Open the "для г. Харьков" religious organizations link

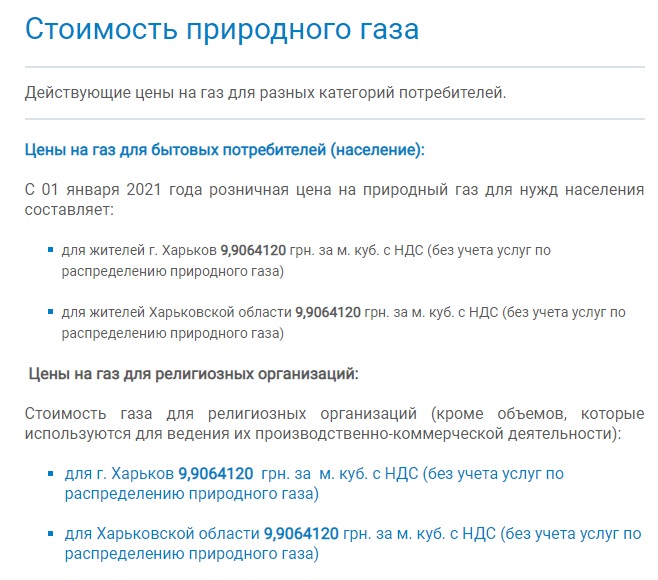point(120,473)
